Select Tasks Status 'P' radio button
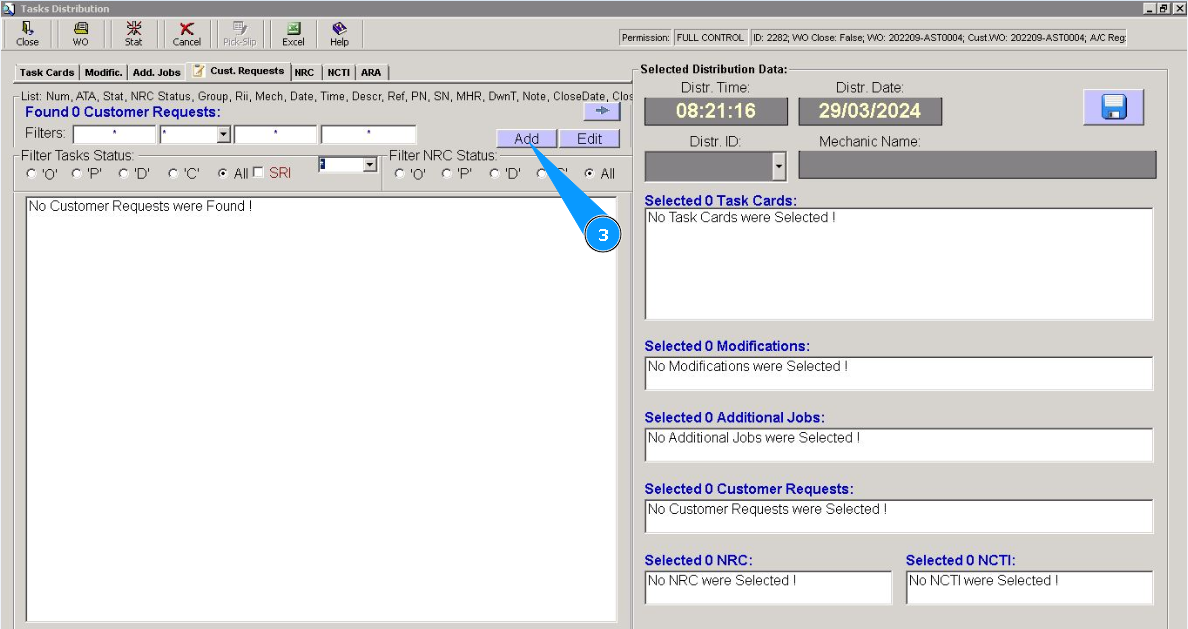1188x629 pixels. click(x=77, y=174)
